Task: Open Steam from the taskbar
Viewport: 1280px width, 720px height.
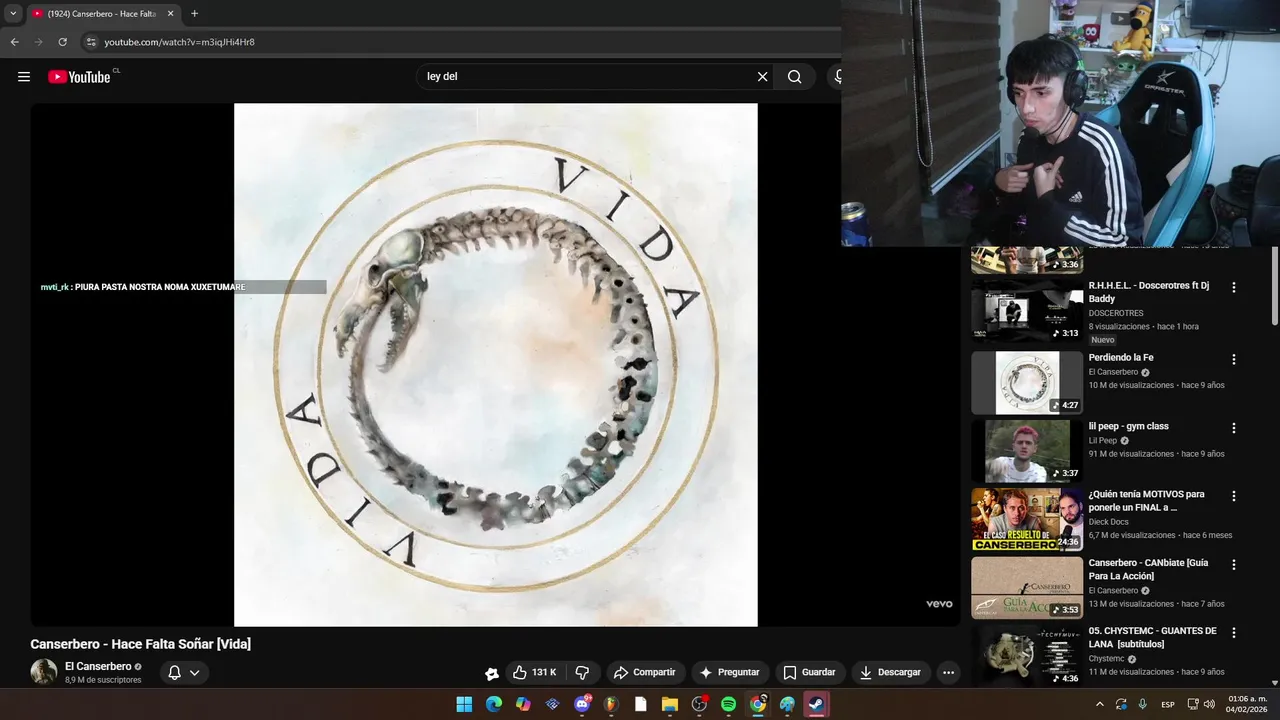Action: click(x=816, y=704)
